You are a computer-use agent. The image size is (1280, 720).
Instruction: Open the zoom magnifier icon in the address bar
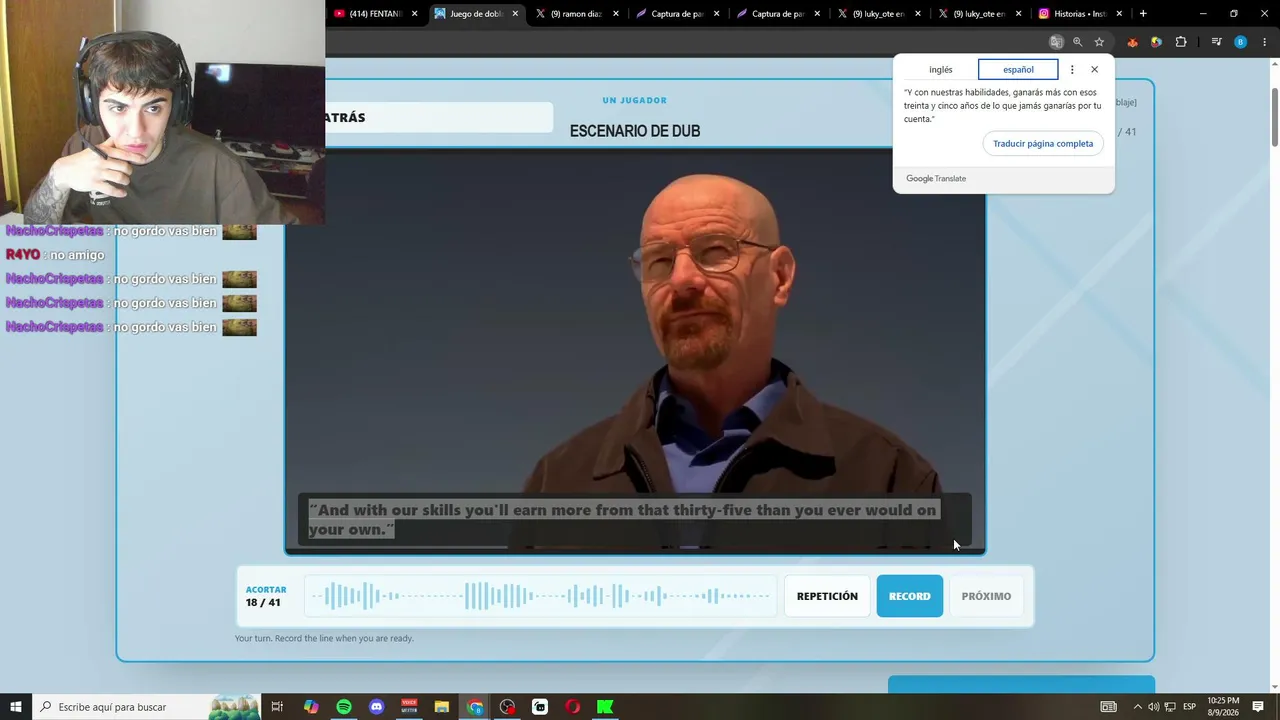pyautogui.click(x=1077, y=42)
